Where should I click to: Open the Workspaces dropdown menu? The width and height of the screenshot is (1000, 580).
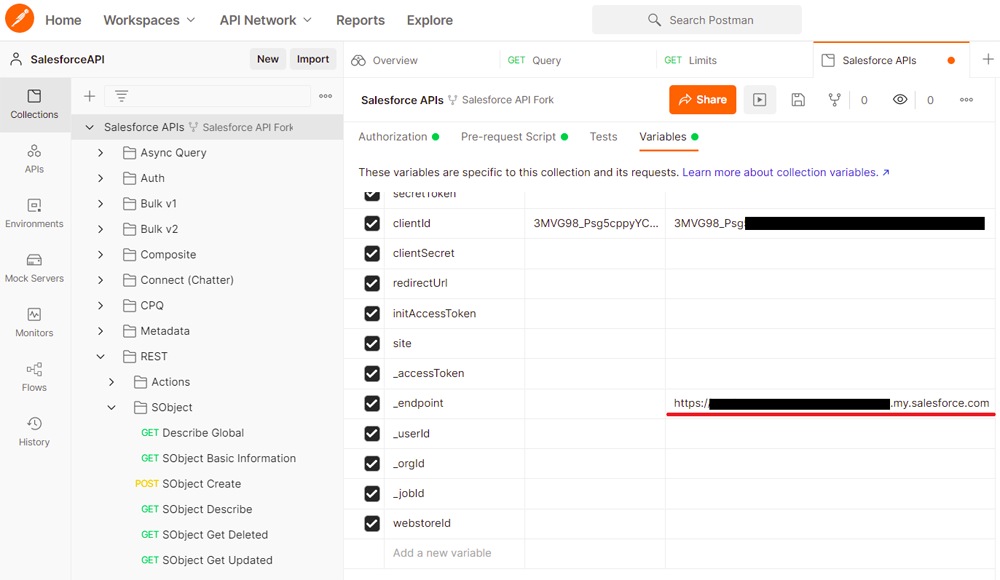click(x=149, y=20)
